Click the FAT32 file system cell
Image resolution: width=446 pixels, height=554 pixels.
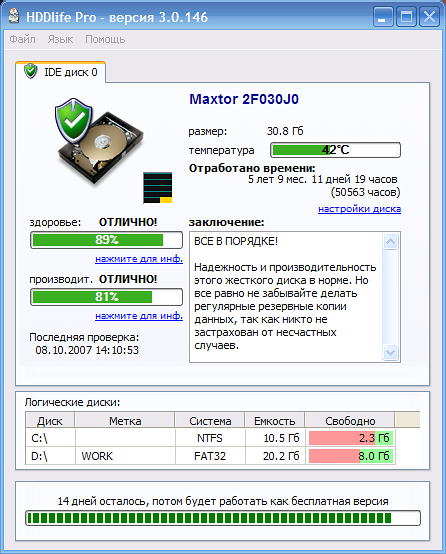click(x=210, y=456)
